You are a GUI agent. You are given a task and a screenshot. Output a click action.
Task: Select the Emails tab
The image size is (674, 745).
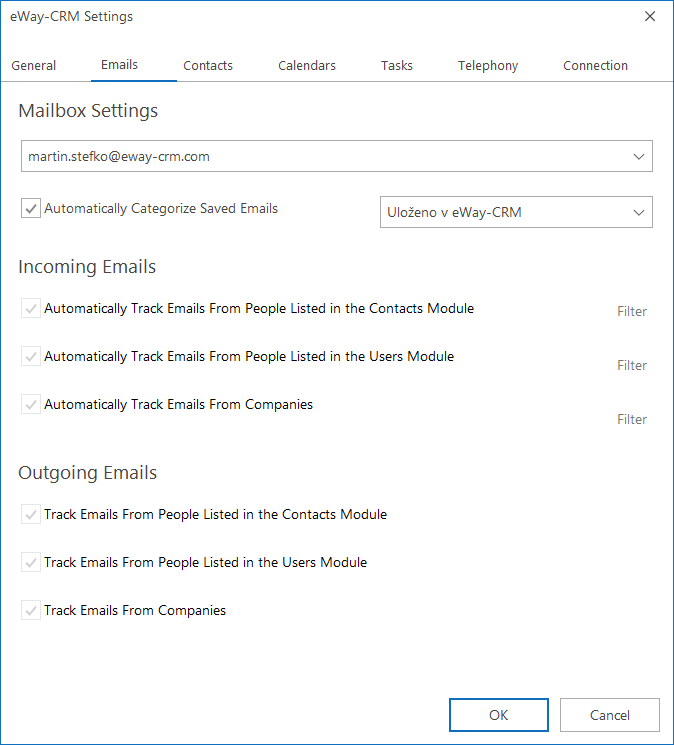pos(119,65)
